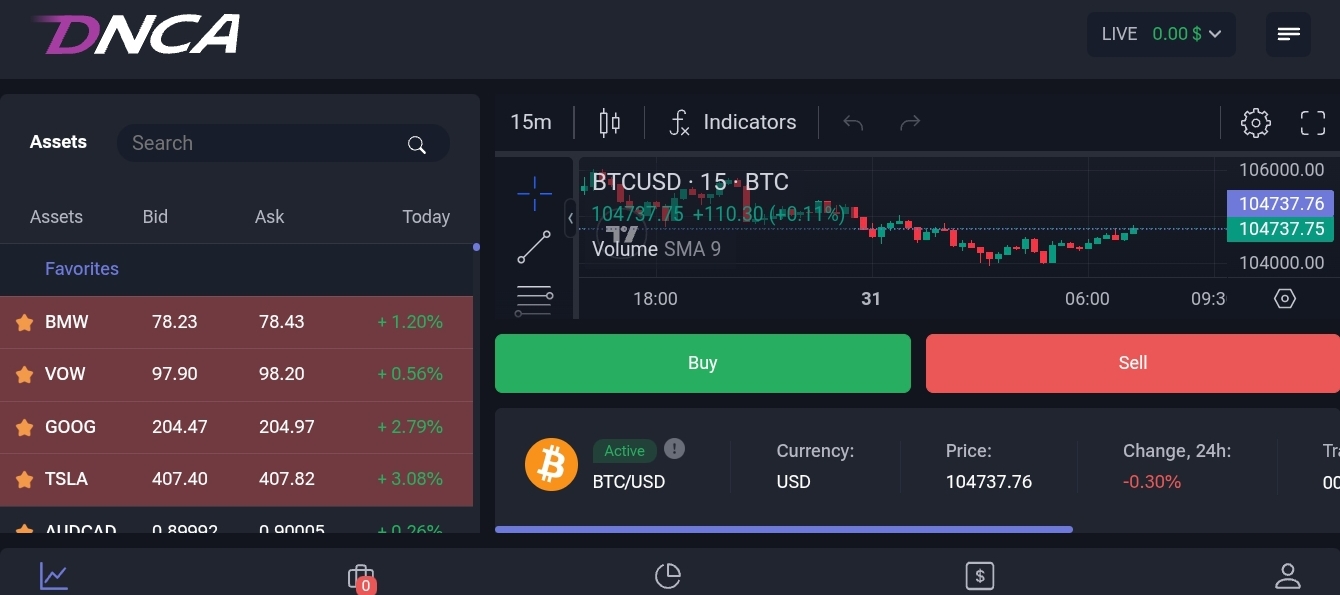Enter fullscreen chart mode
This screenshot has width=1340, height=595.
[1312, 123]
